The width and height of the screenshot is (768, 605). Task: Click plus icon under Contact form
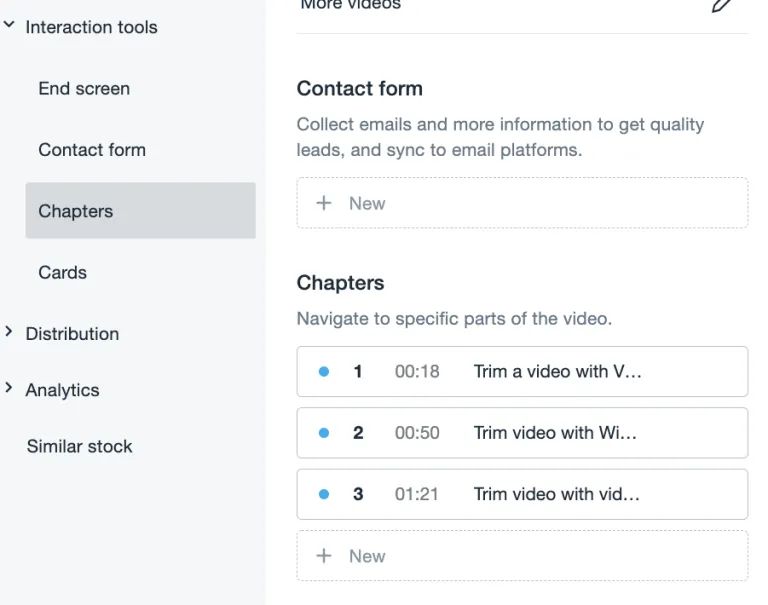[324, 203]
